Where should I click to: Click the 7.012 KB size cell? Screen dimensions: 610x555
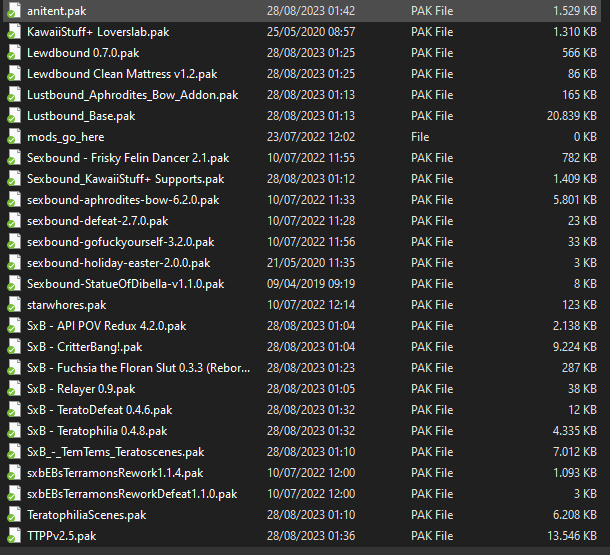pos(575,452)
